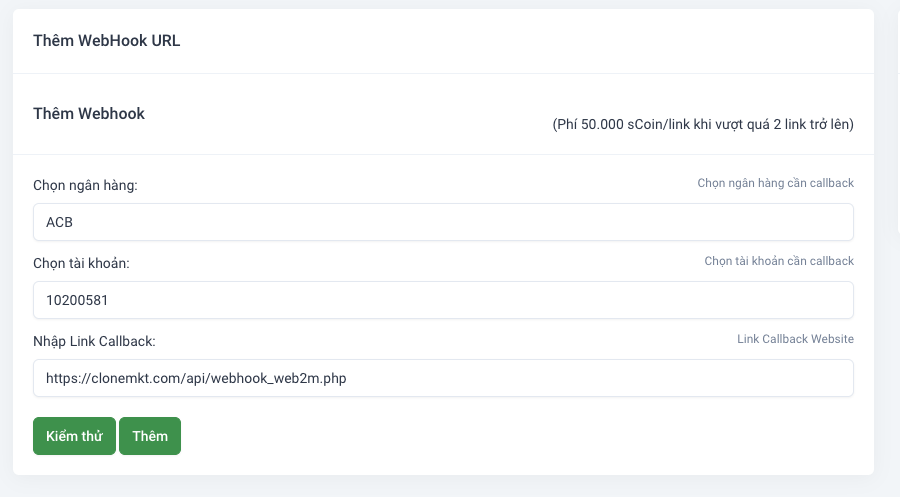Click the Chọn ngân hàng cần callback hint
900x497 pixels.
pos(775,184)
